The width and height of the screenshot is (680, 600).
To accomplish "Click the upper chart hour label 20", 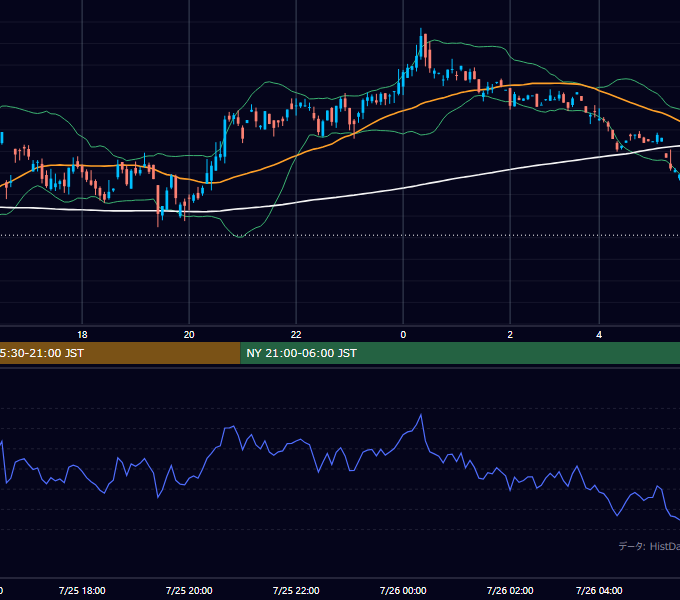I will [x=189, y=335].
